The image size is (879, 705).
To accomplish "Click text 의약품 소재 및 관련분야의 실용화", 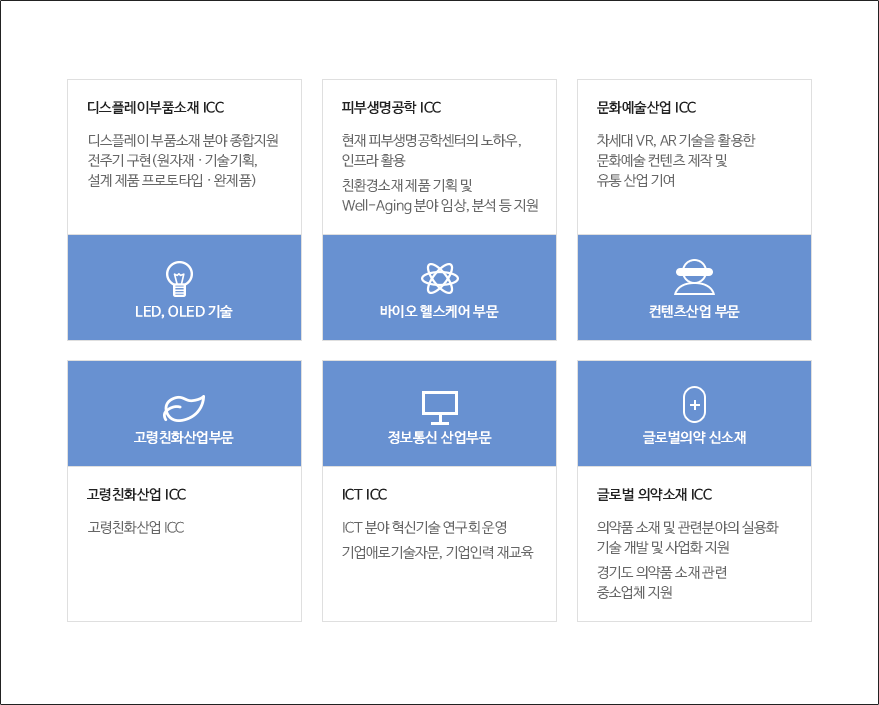I will point(687,527).
